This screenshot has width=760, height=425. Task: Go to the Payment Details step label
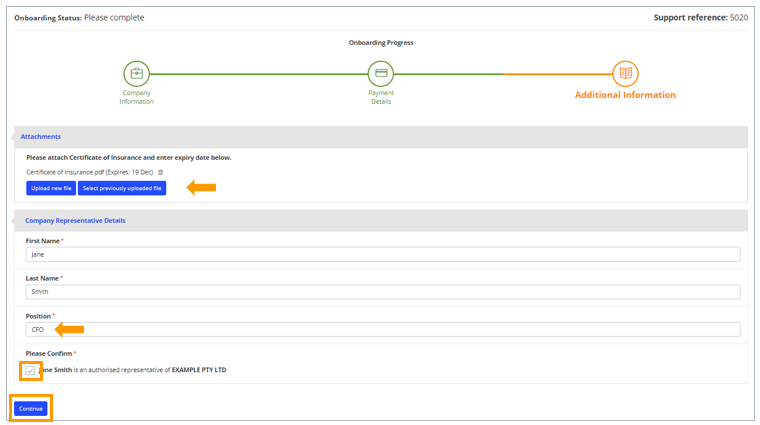tap(380, 97)
